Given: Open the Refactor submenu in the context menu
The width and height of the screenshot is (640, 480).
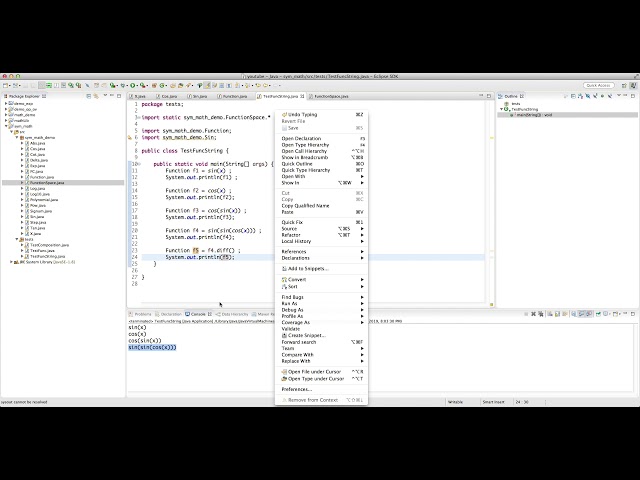Looking at the screenshot, I should tap(321, 235).
